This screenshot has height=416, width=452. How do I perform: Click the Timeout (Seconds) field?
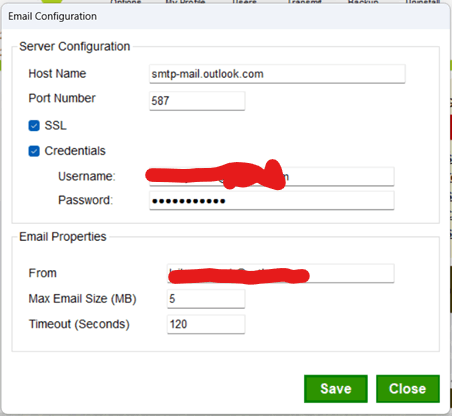206,324
